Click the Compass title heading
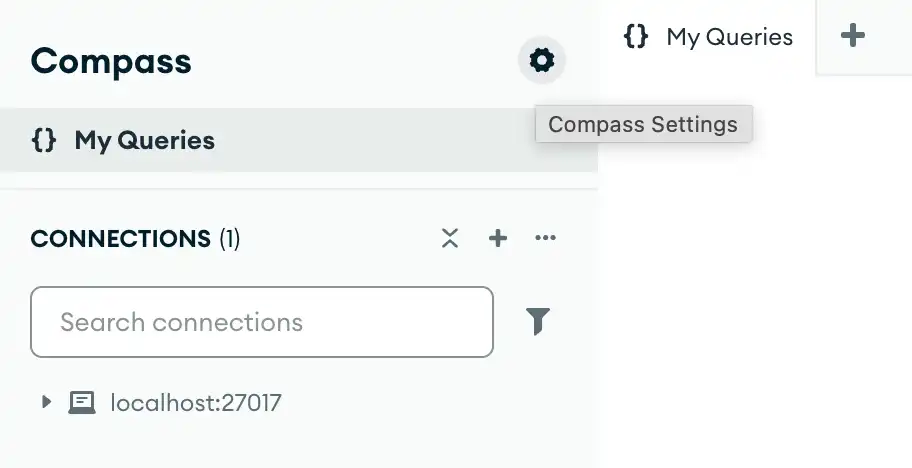This screenshot has height=468, width=912. pyautogui.click(x=111, y=62)
